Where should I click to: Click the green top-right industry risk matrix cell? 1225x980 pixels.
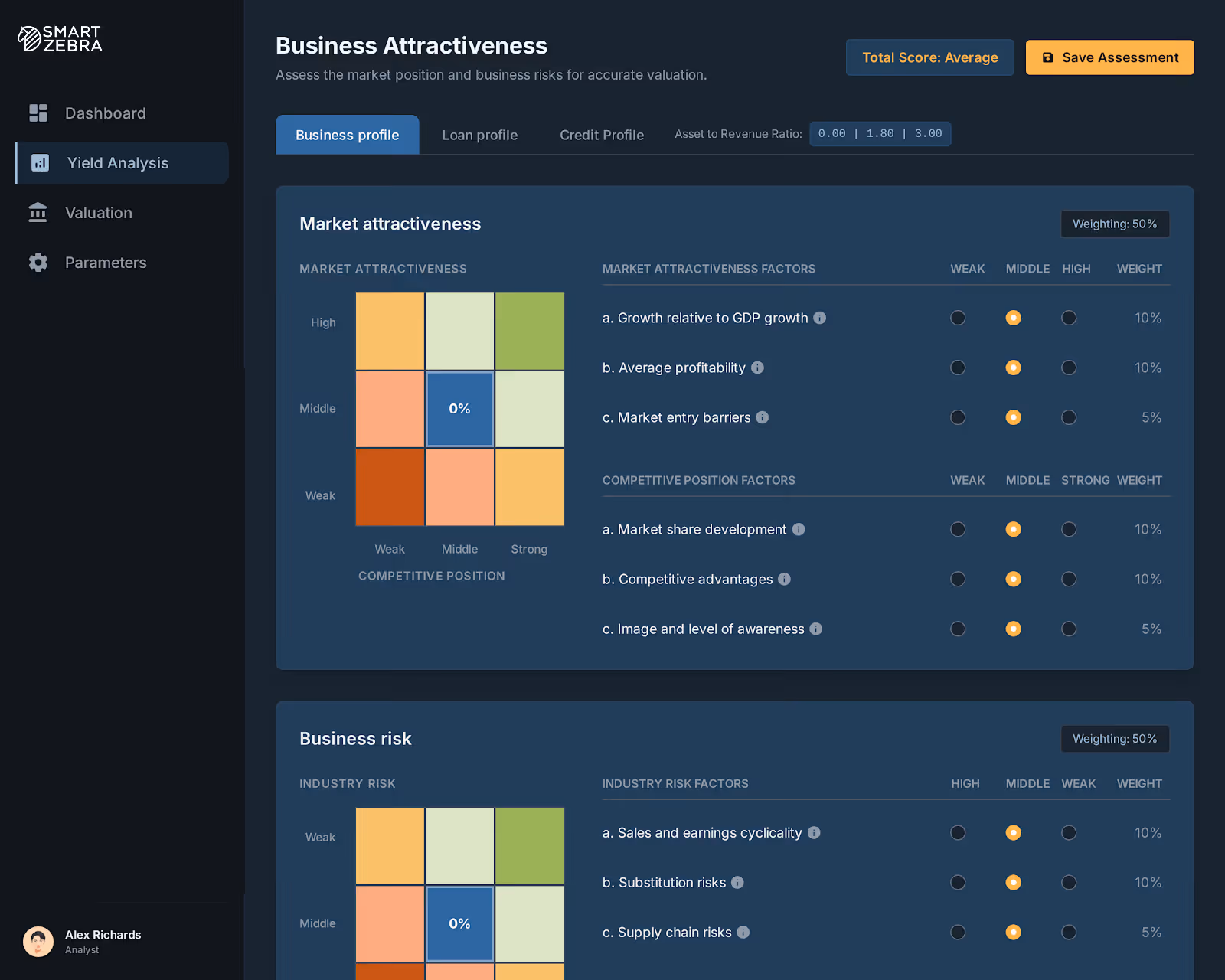pyautogui.click(x=530, y=846)
